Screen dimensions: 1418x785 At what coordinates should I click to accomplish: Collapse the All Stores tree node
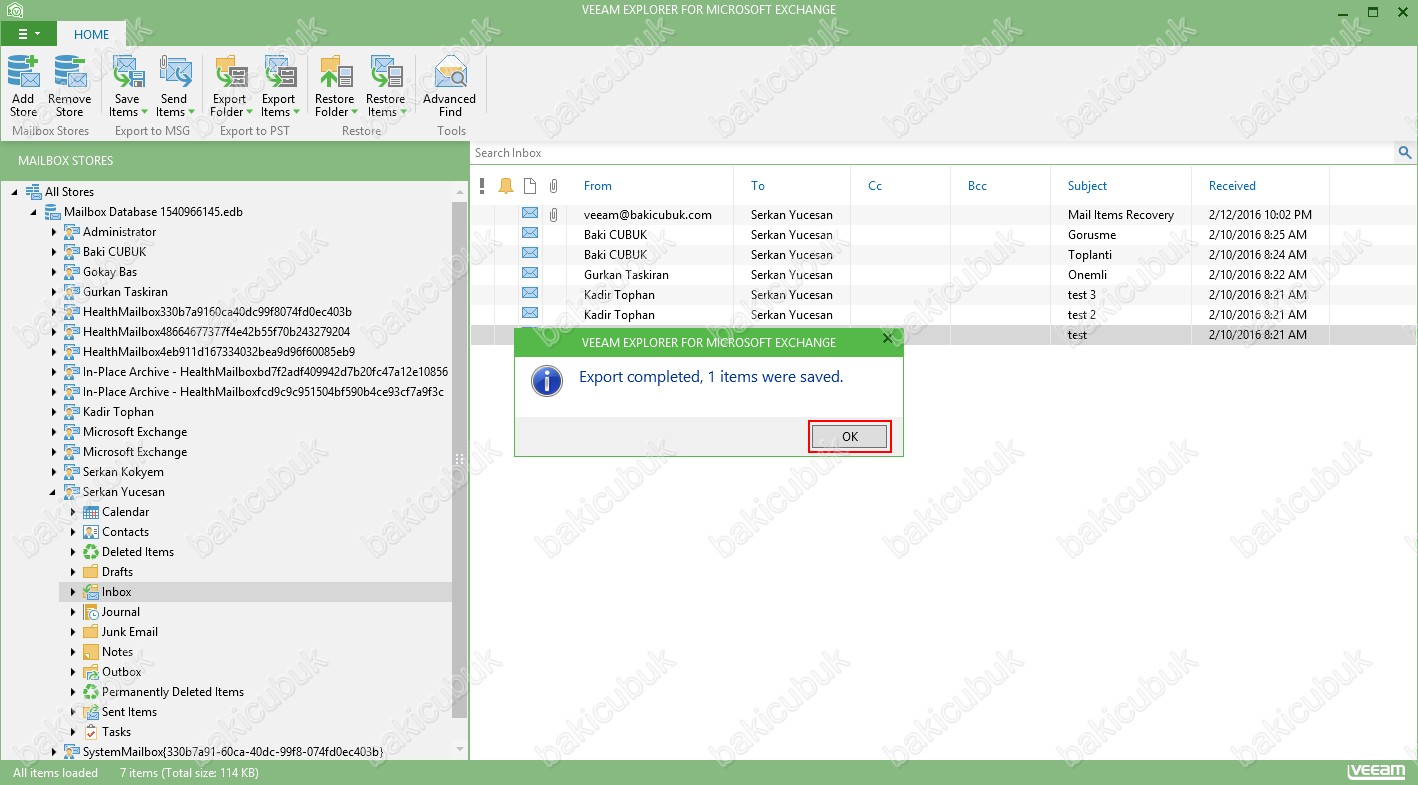tap(15, 192)
